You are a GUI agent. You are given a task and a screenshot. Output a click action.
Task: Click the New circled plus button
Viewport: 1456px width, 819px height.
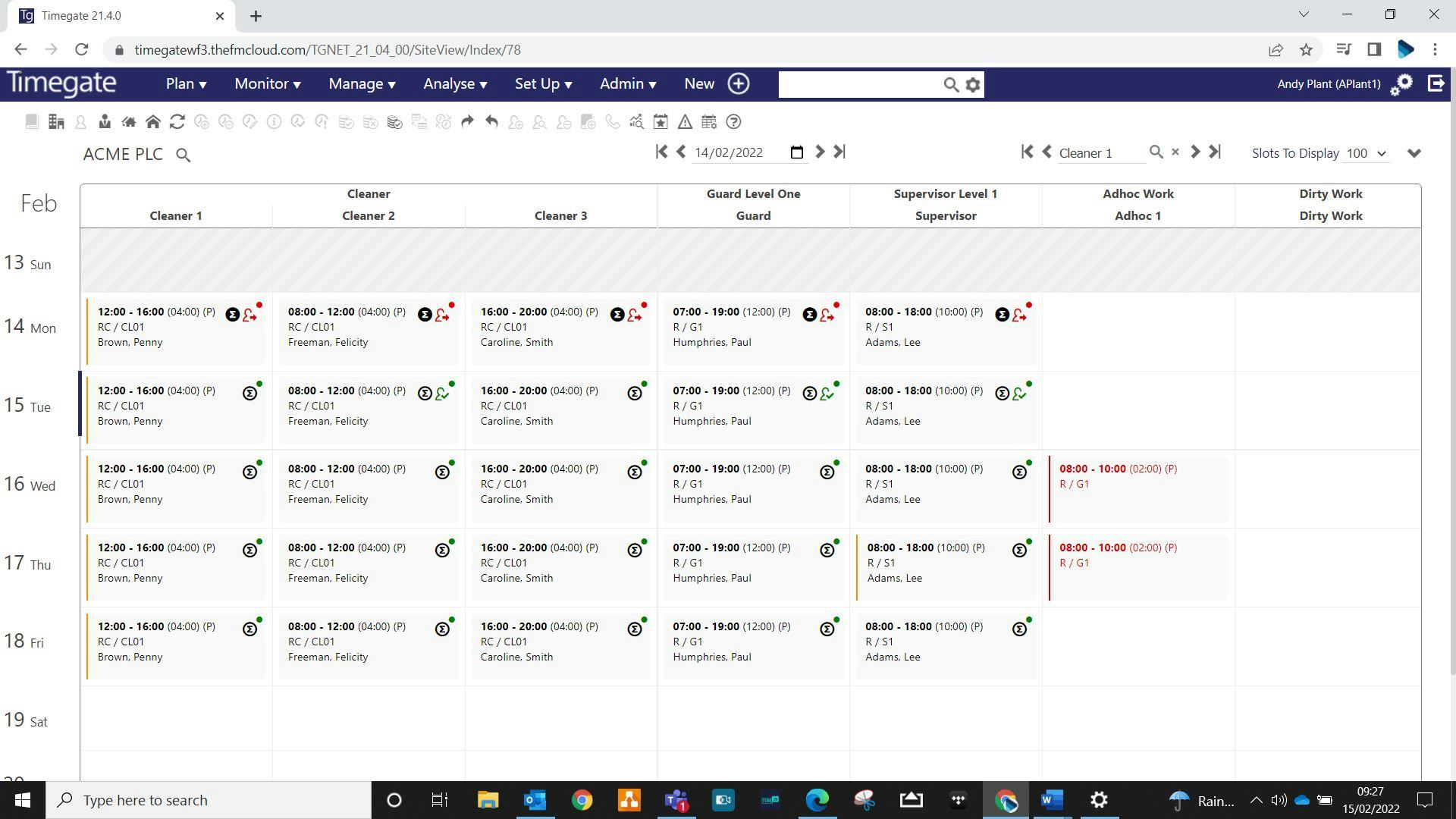pyautogui.click(x=737, y=84)
